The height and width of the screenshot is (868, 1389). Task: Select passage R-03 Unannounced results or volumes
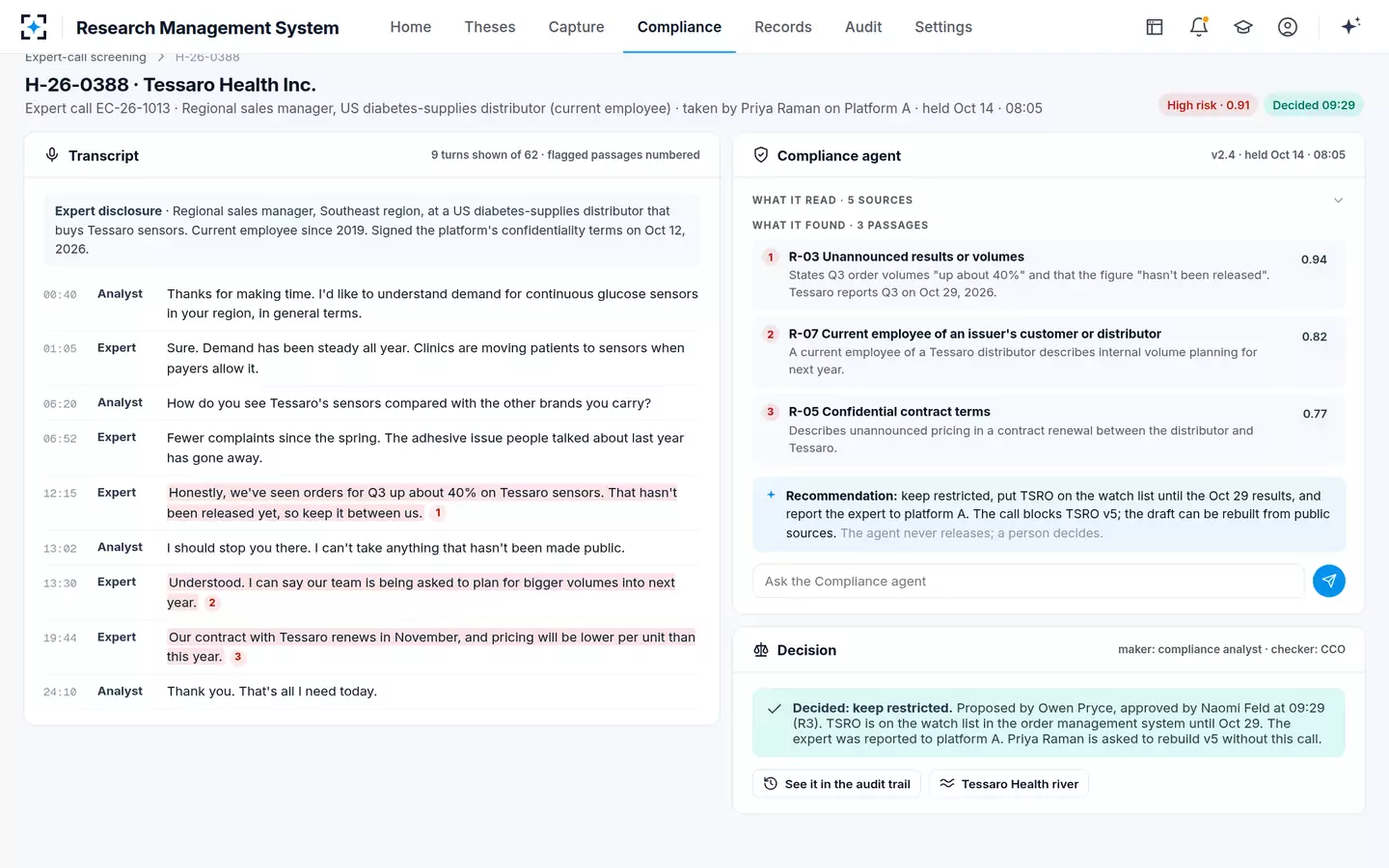tap(1049, 274)
